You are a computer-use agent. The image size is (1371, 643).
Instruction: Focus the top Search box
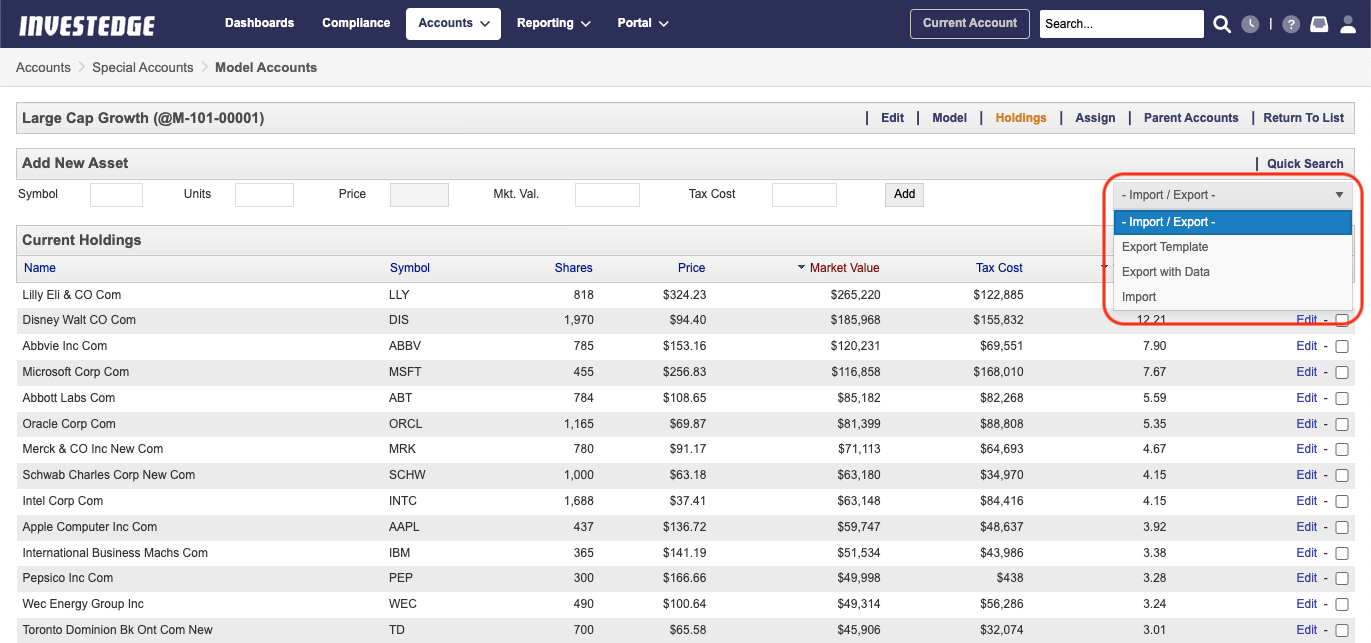pyautogui.click(x=1121, y=24)
